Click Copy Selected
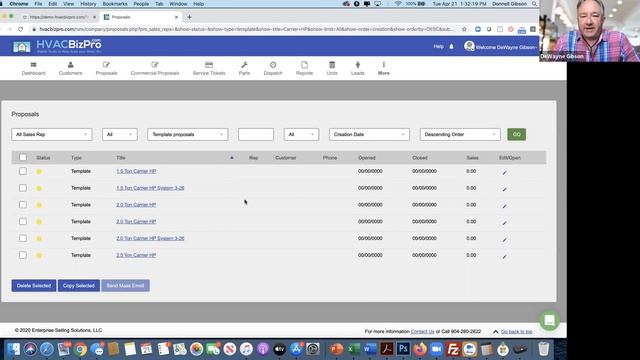 tap(79, 286)
